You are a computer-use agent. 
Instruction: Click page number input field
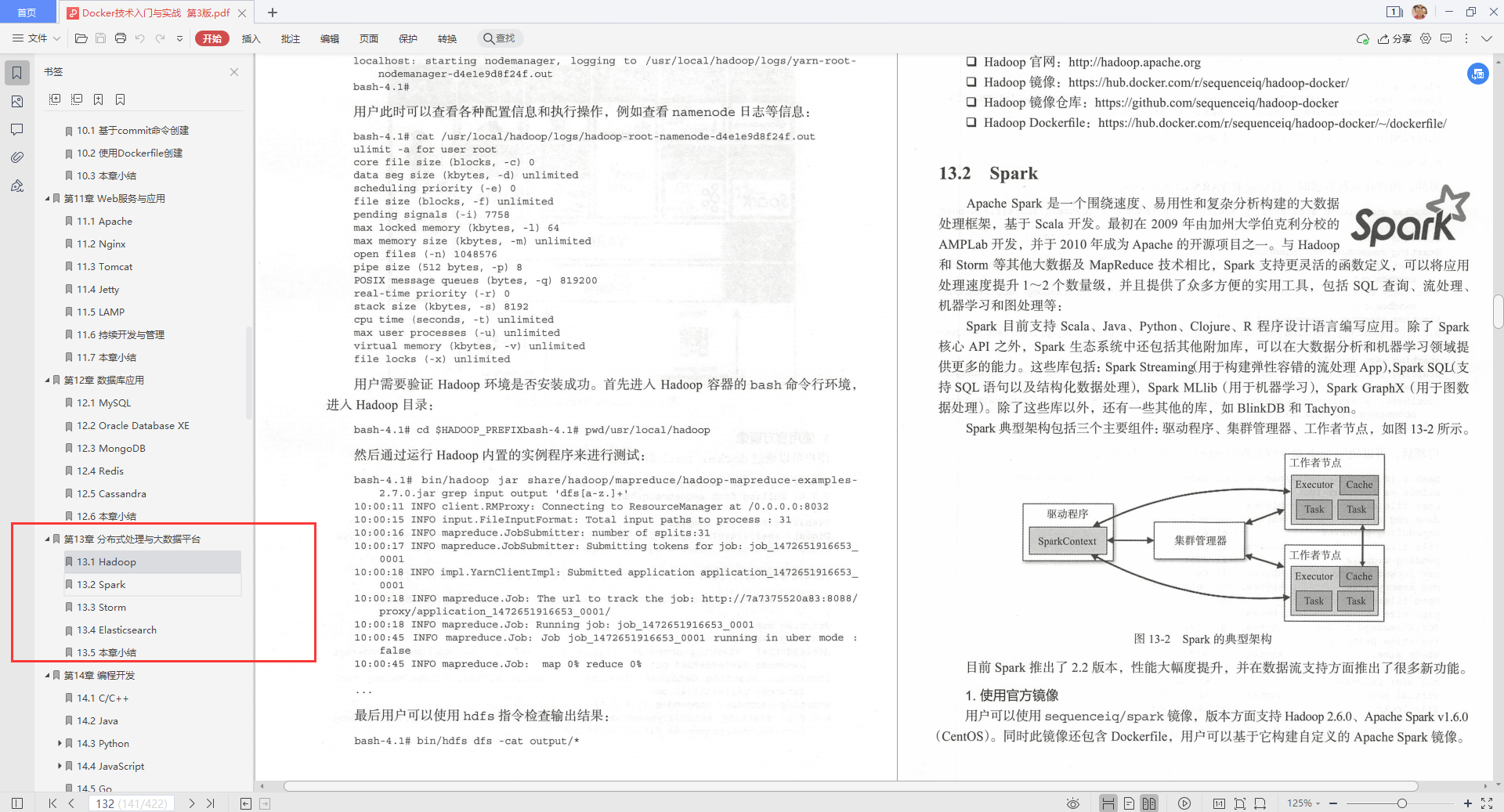coord(131,803)
